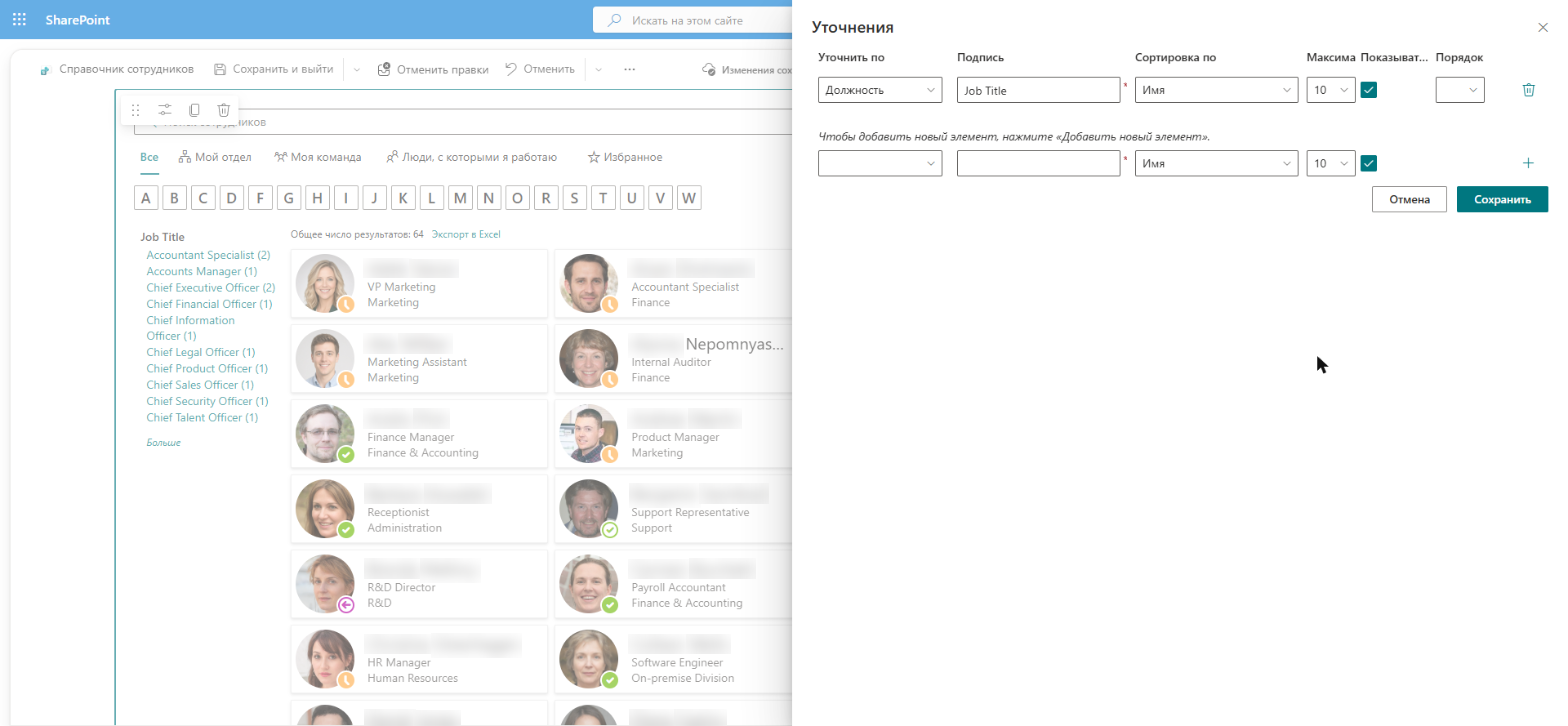Screen dimensions: 1568x726
Task: Open the SharePoint app launcher grid
Action: coord(19,19)
